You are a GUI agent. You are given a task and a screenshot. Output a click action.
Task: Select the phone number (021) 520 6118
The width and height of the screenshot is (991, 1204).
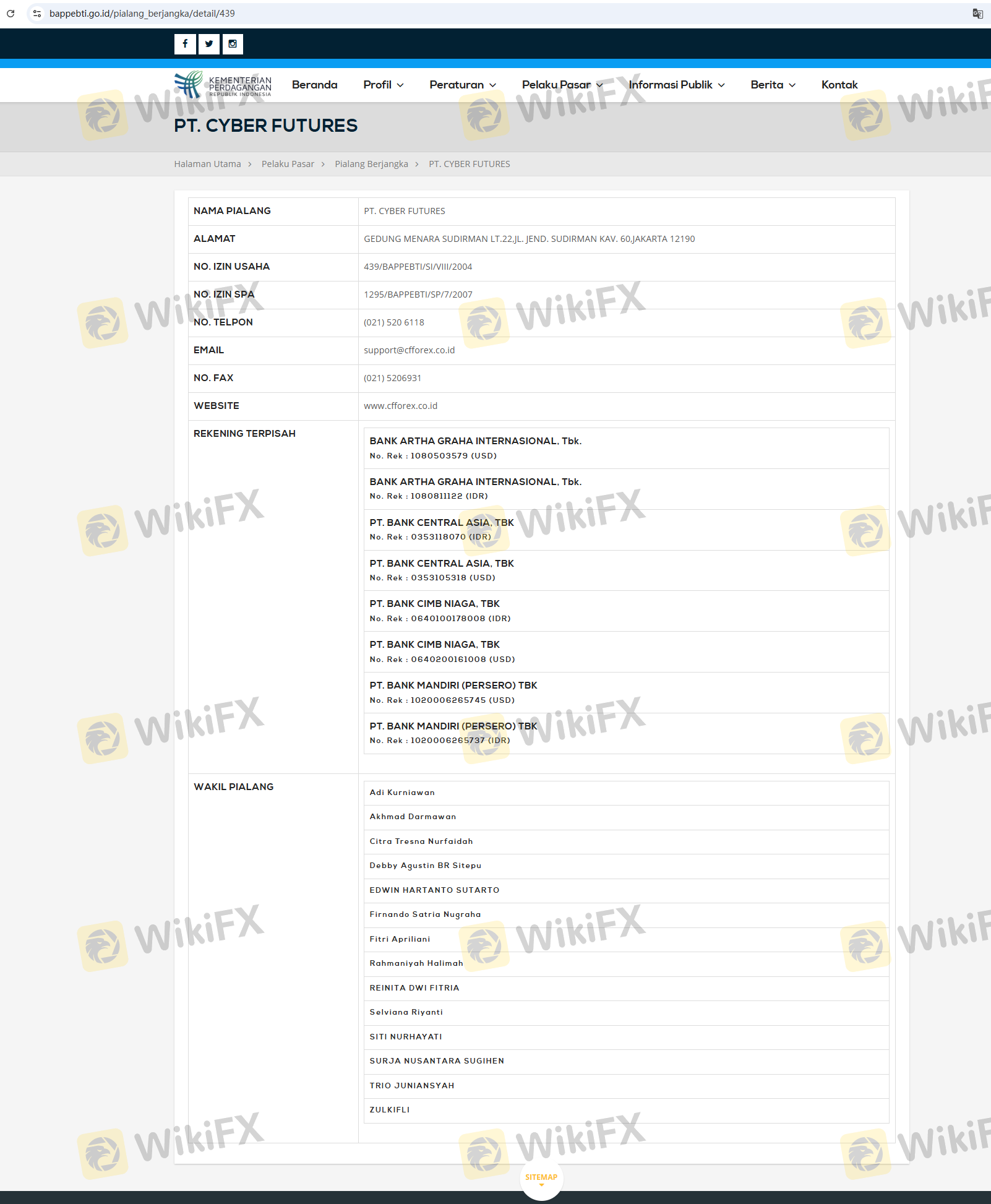(x=394, y=322)
